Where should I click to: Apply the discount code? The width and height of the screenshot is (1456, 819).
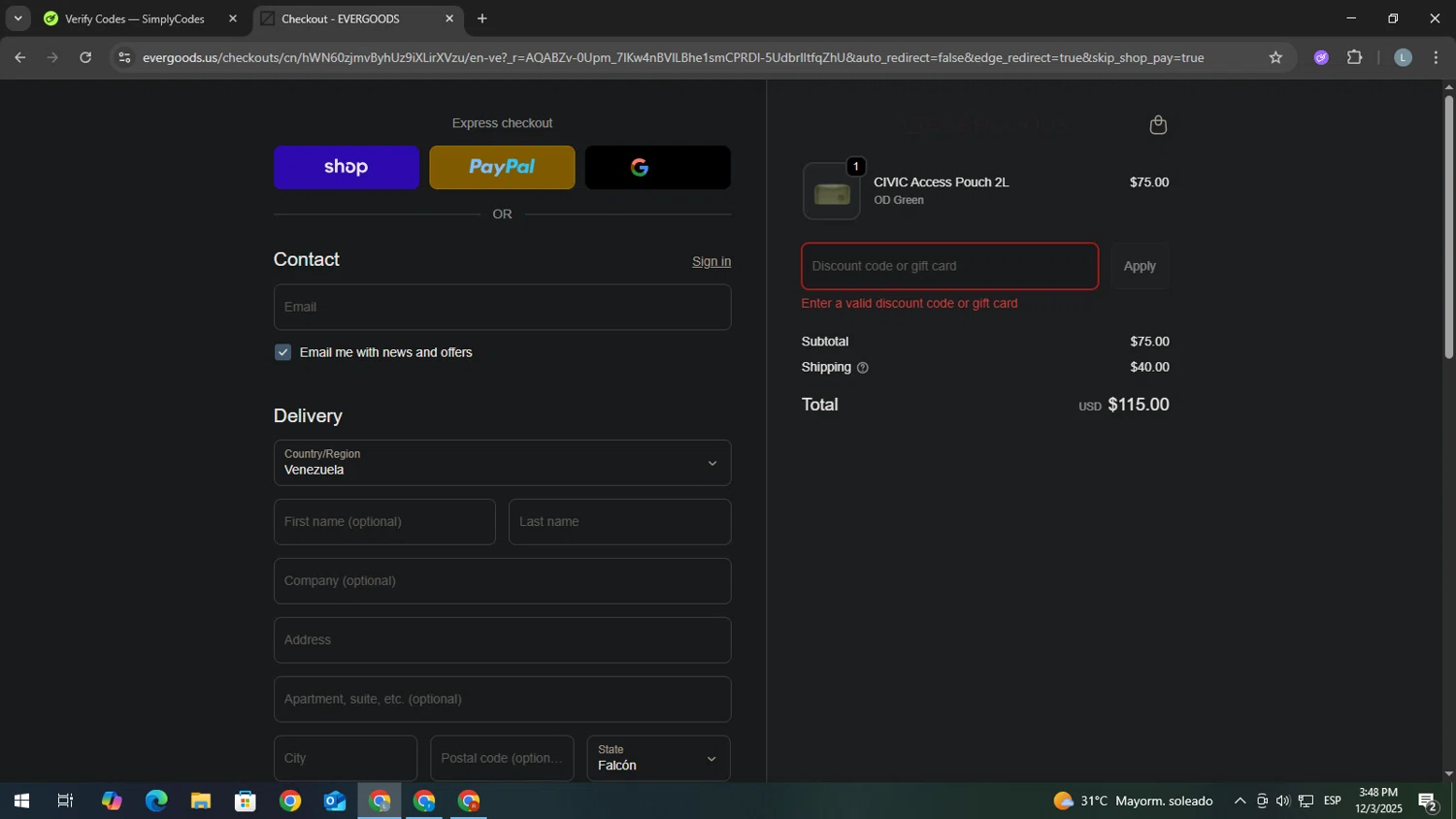1140,266
